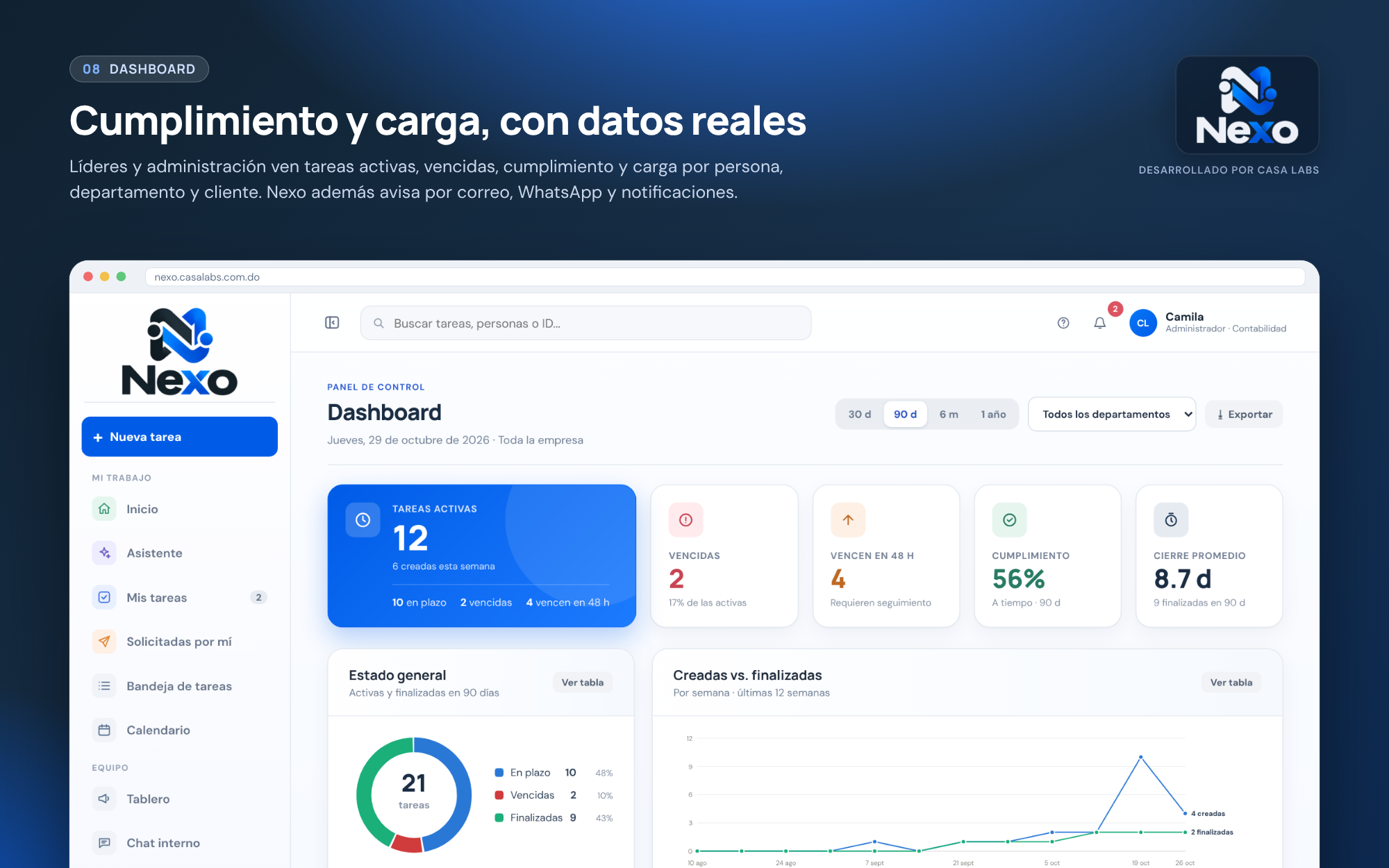The height and width of the screenshot is (868, 1389).
Task: Select the 30 d period
Action: point(860,414)
